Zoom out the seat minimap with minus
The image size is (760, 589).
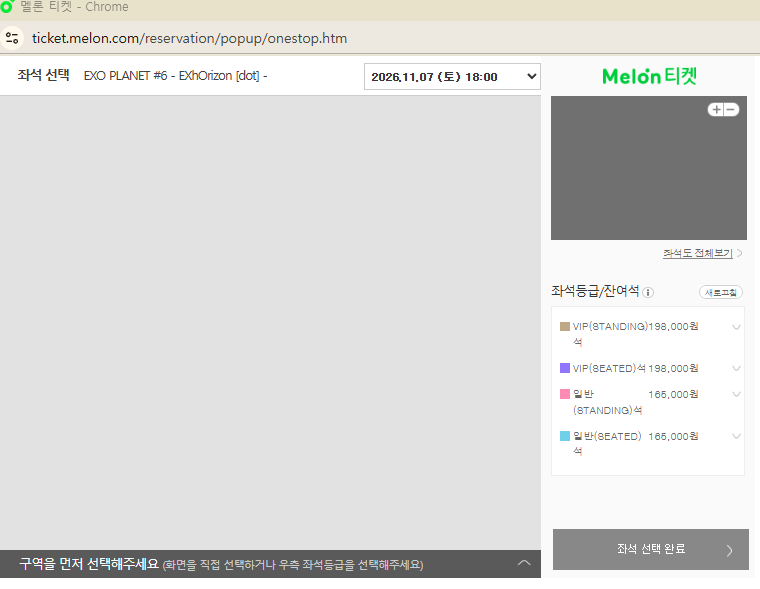(731, 110)
